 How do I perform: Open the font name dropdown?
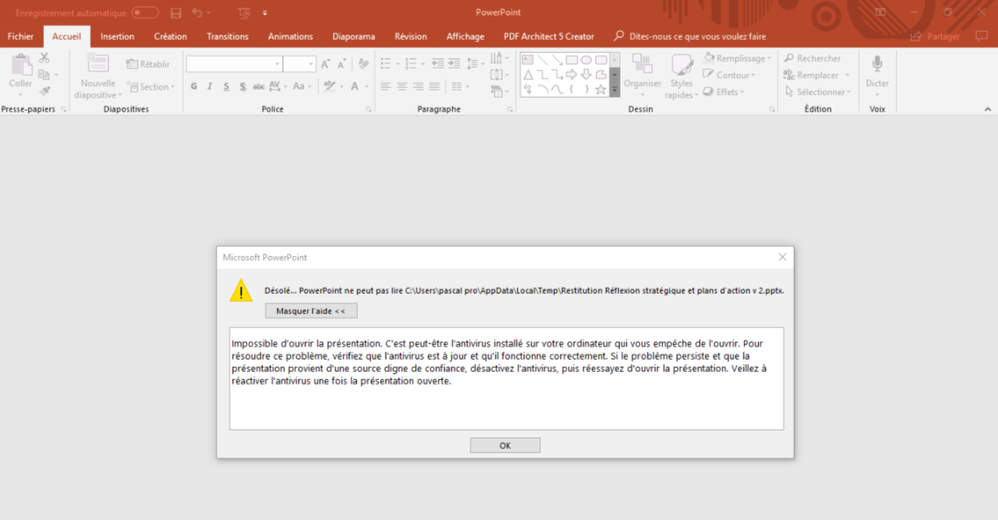(275, 64)
